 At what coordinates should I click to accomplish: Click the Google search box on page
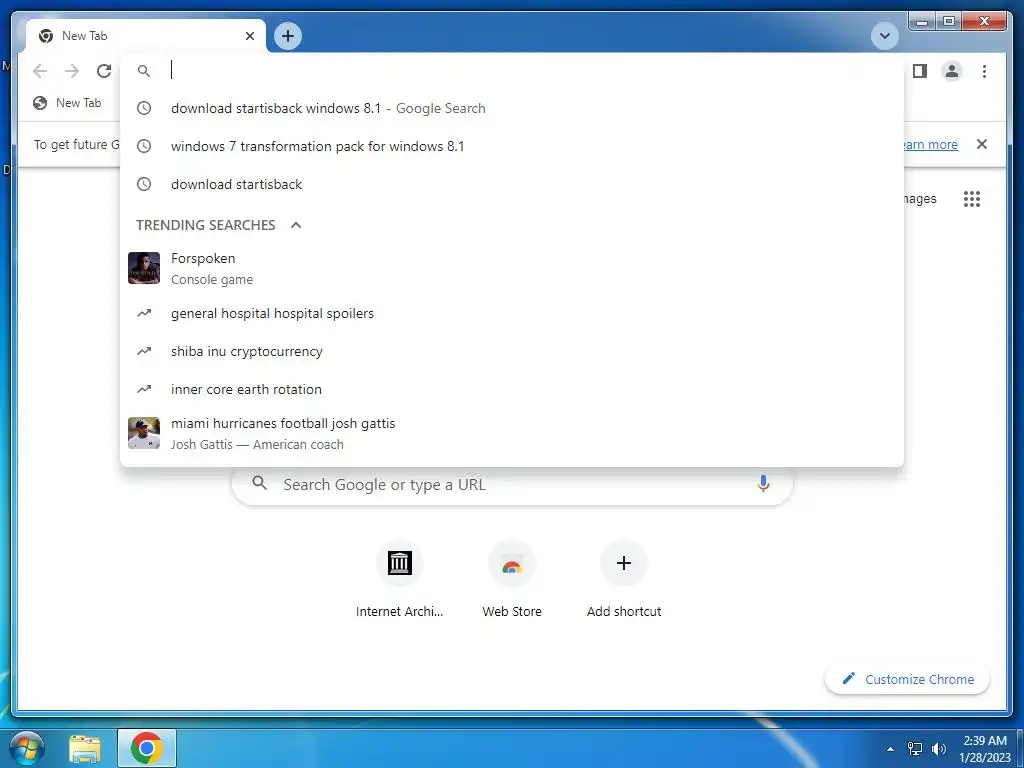click(x=512, y=485)
